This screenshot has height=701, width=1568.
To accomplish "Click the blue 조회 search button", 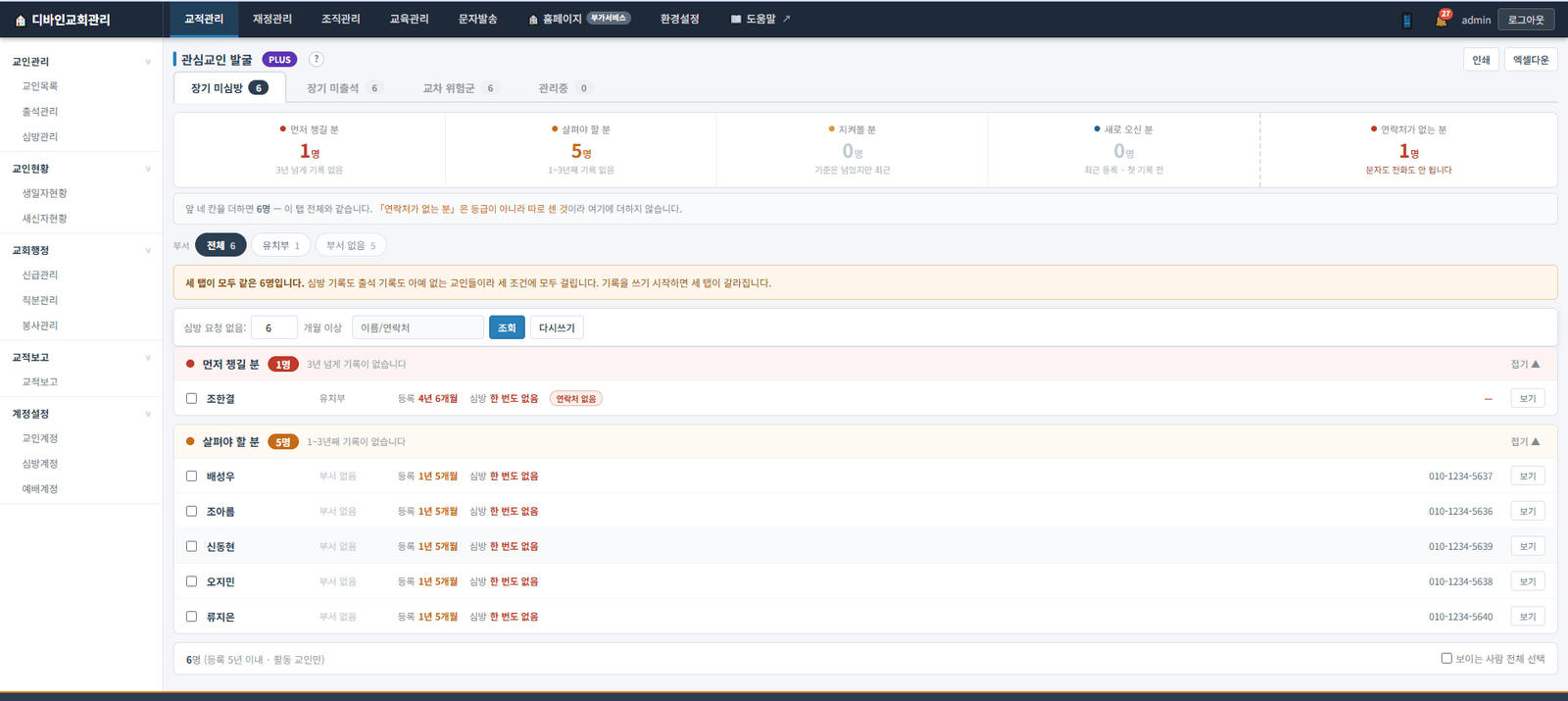I will tap(507, 327).
